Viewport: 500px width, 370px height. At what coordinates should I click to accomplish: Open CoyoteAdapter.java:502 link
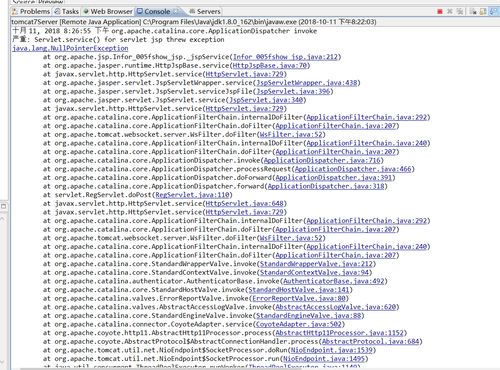tap(299, 325)
